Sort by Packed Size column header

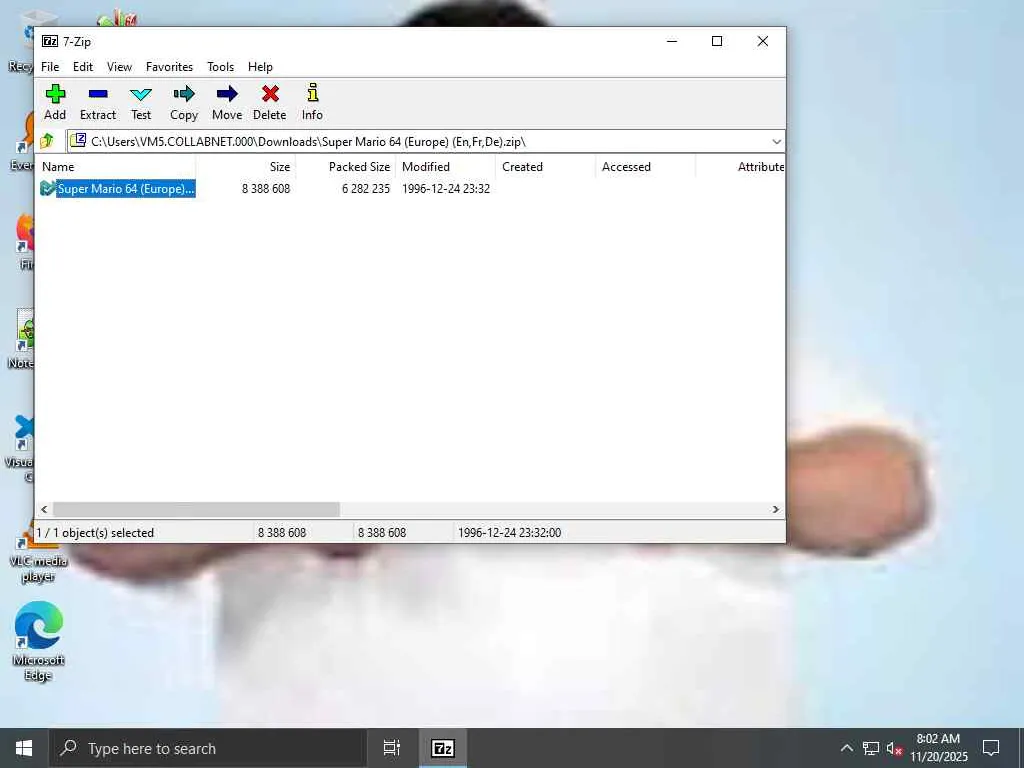click(x=345, y=167)
